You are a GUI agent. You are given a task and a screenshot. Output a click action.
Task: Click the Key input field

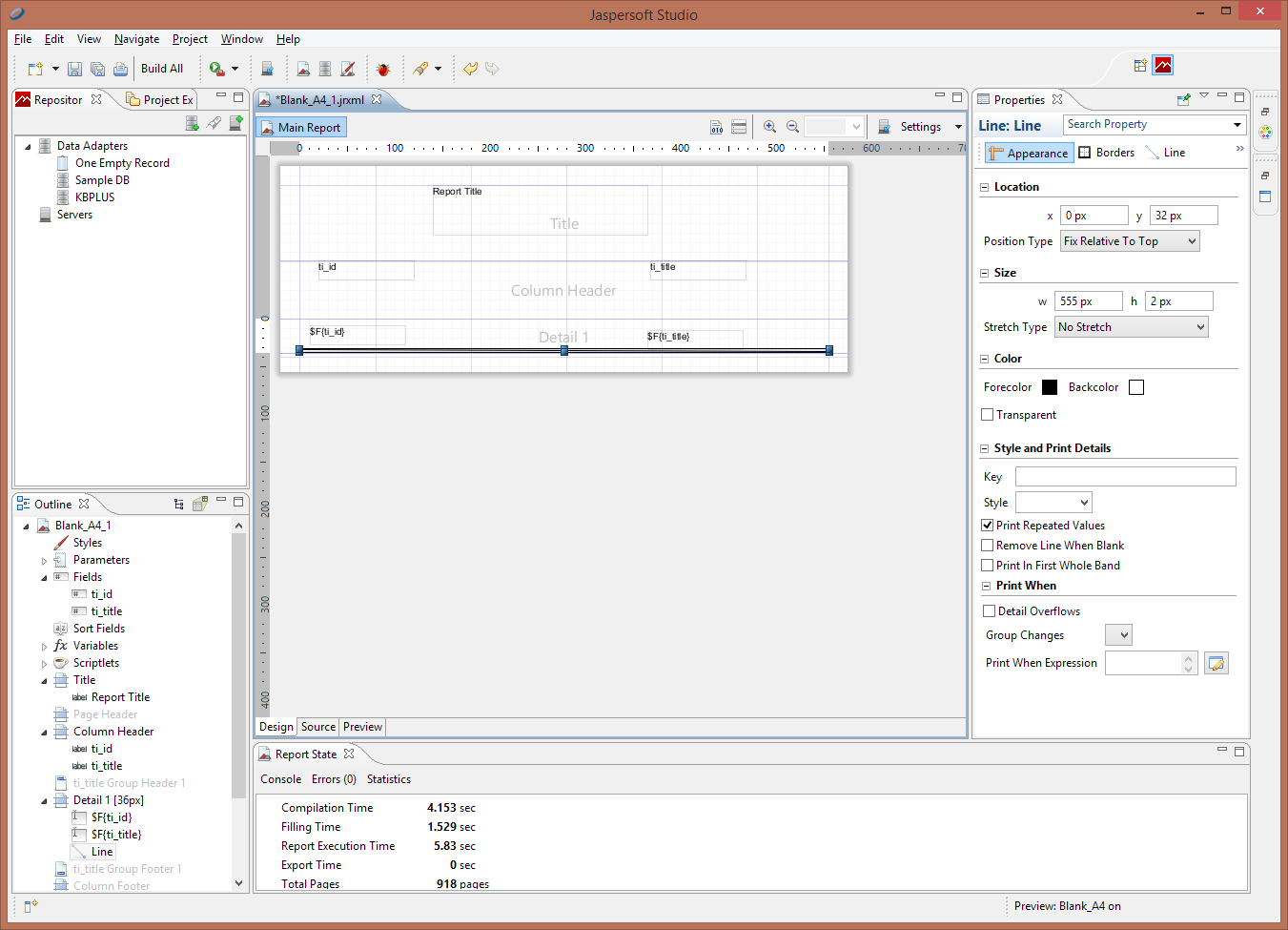[x=1126, y=477]
